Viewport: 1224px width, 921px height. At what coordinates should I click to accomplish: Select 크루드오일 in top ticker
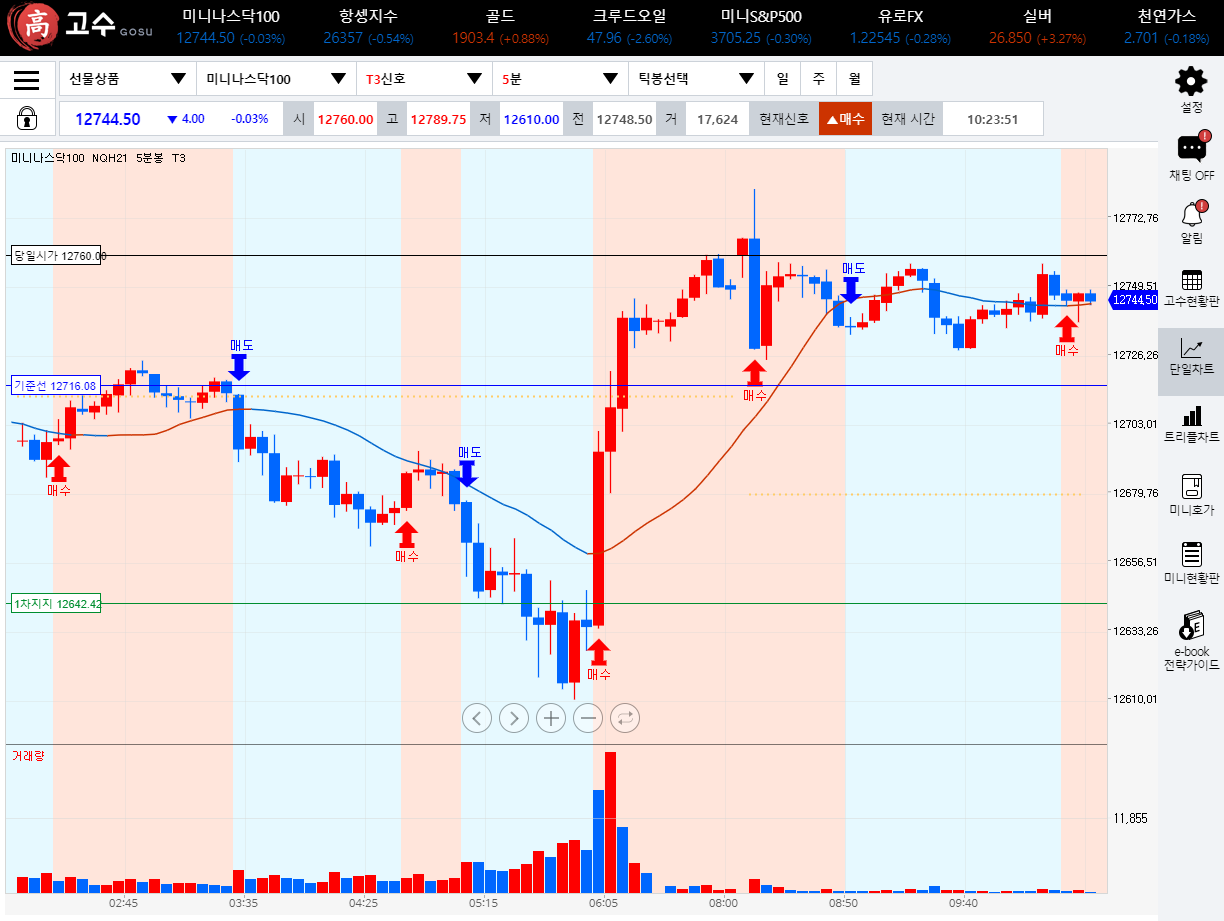pyautogui.click(x=630, y=27)
